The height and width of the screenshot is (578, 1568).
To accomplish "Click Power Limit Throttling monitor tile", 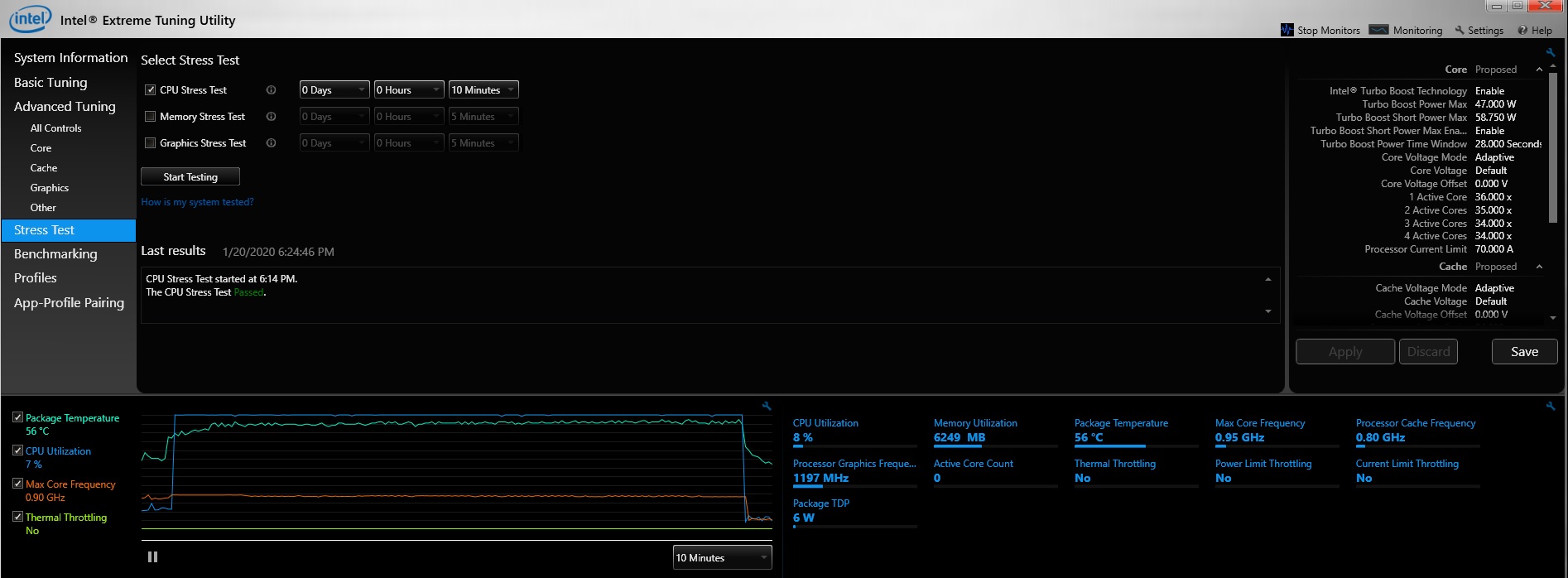I will coord(1277,473).
